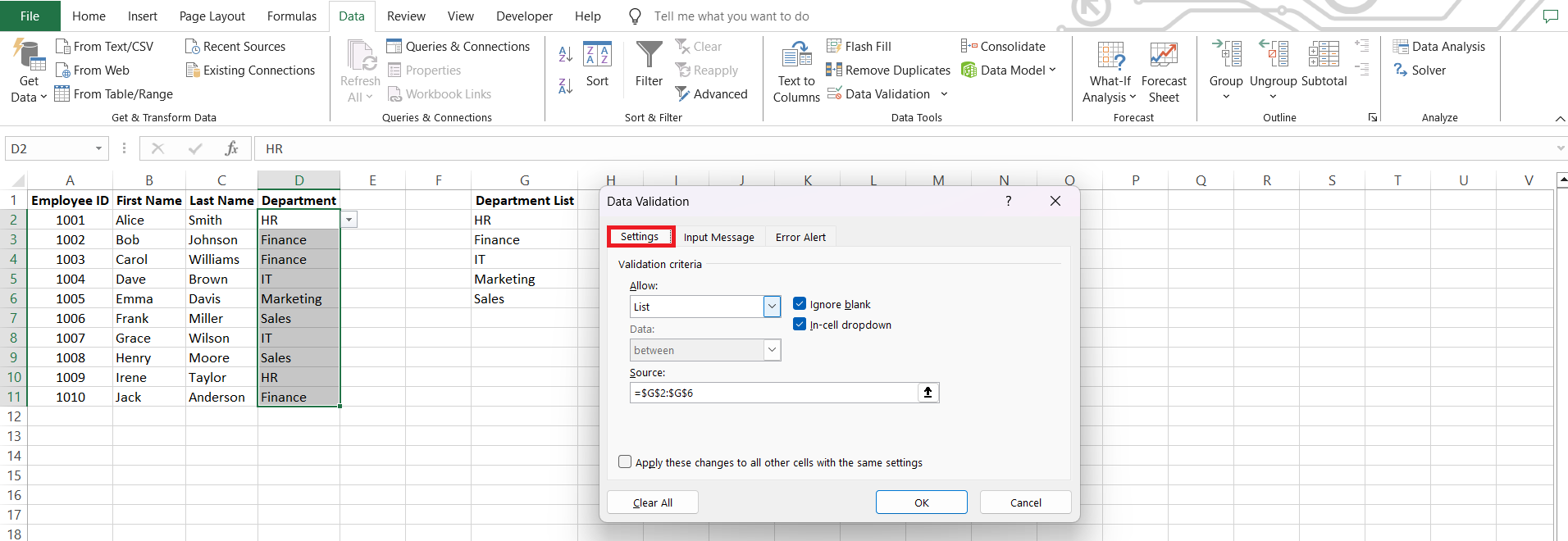Image resolution: width=1568 pixels, height=541 pixels.
Task: Click the Source range selector arrow
Action: click(x=928, y=393)
